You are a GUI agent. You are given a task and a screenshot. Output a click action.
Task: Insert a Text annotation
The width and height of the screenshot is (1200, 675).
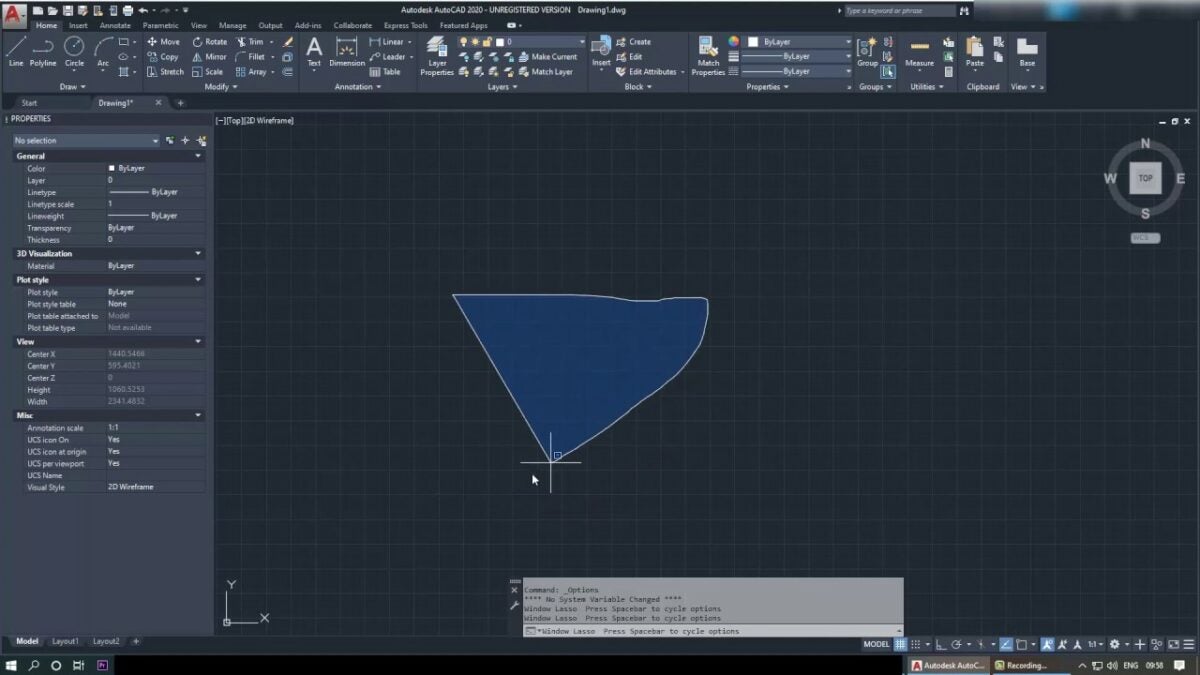314,51
